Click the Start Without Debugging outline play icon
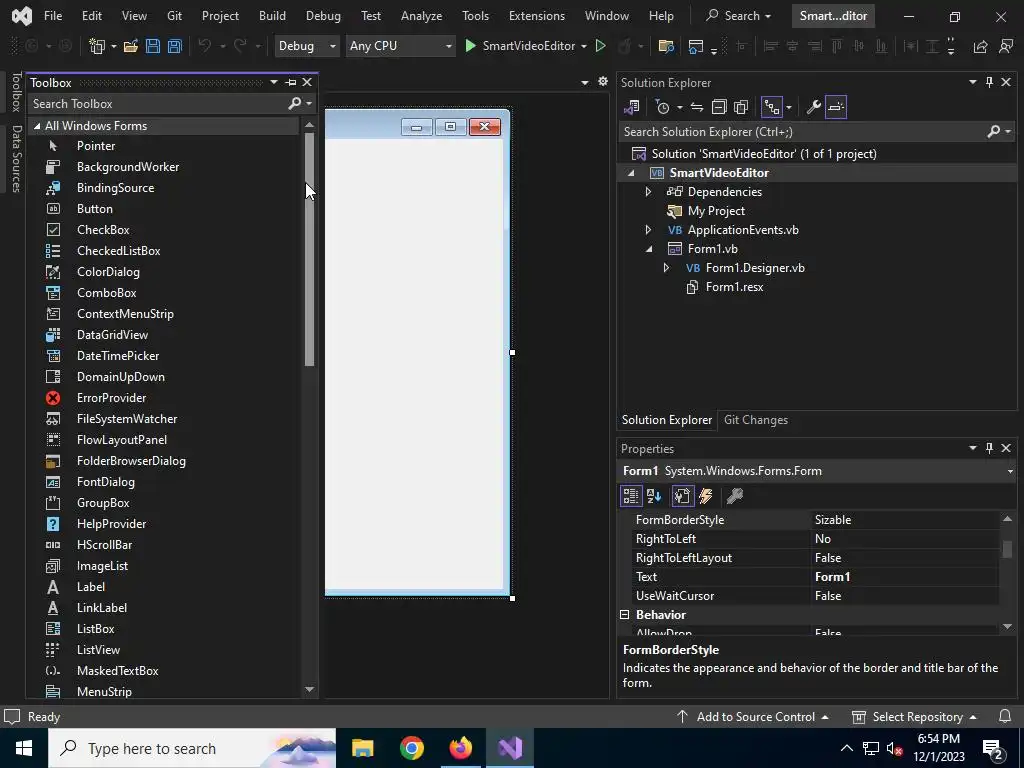The image size is (1024, 768). point(600,46)
